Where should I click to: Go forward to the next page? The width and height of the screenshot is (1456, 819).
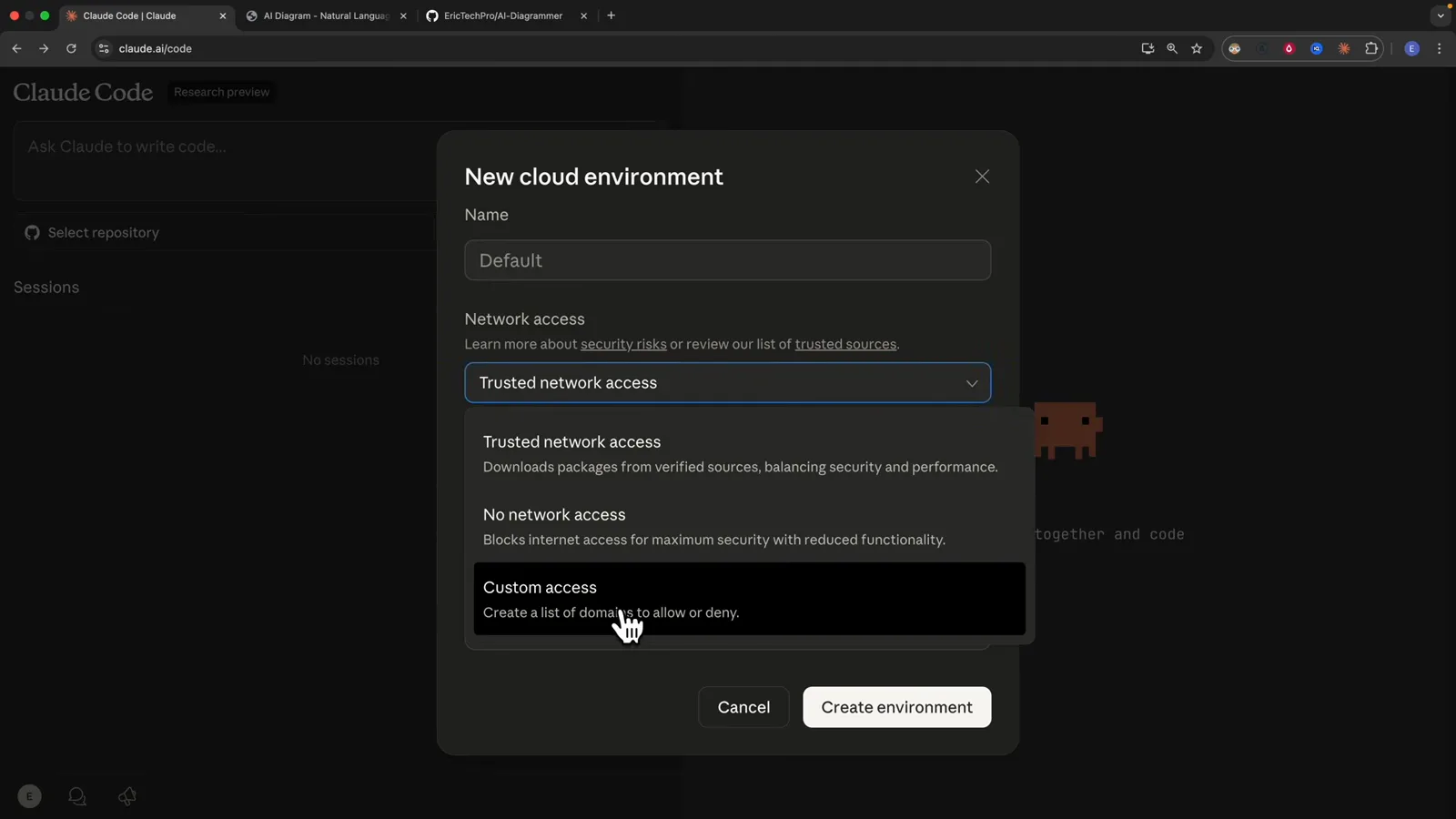[44, 48]
